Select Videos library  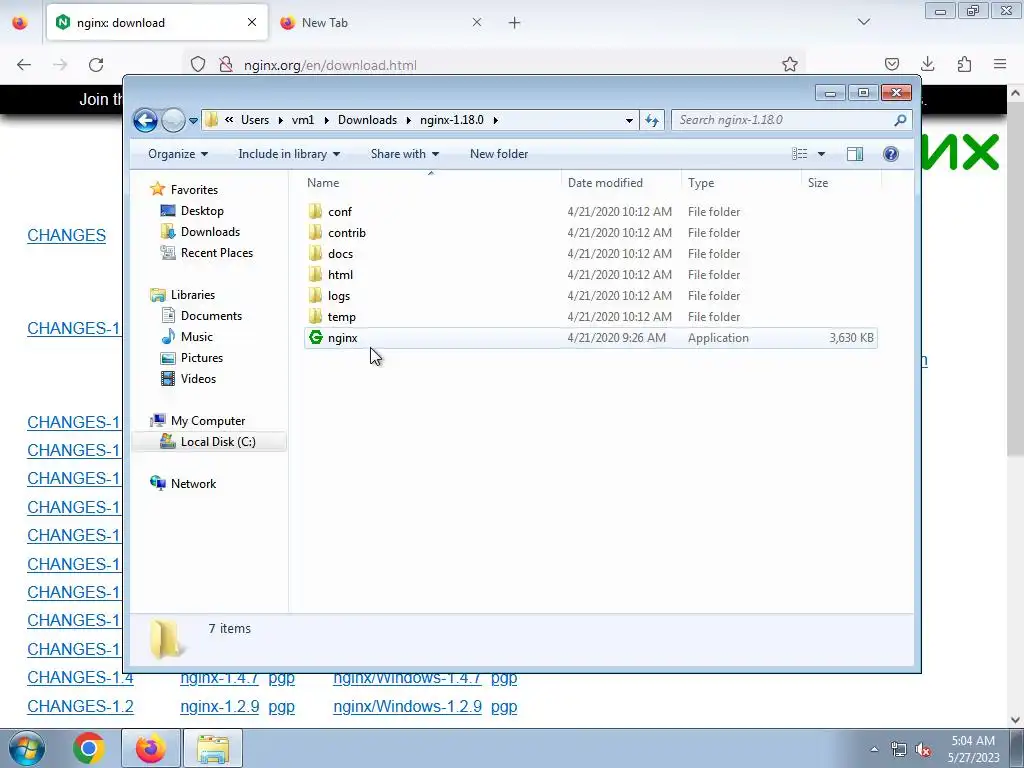coord(198,378)
